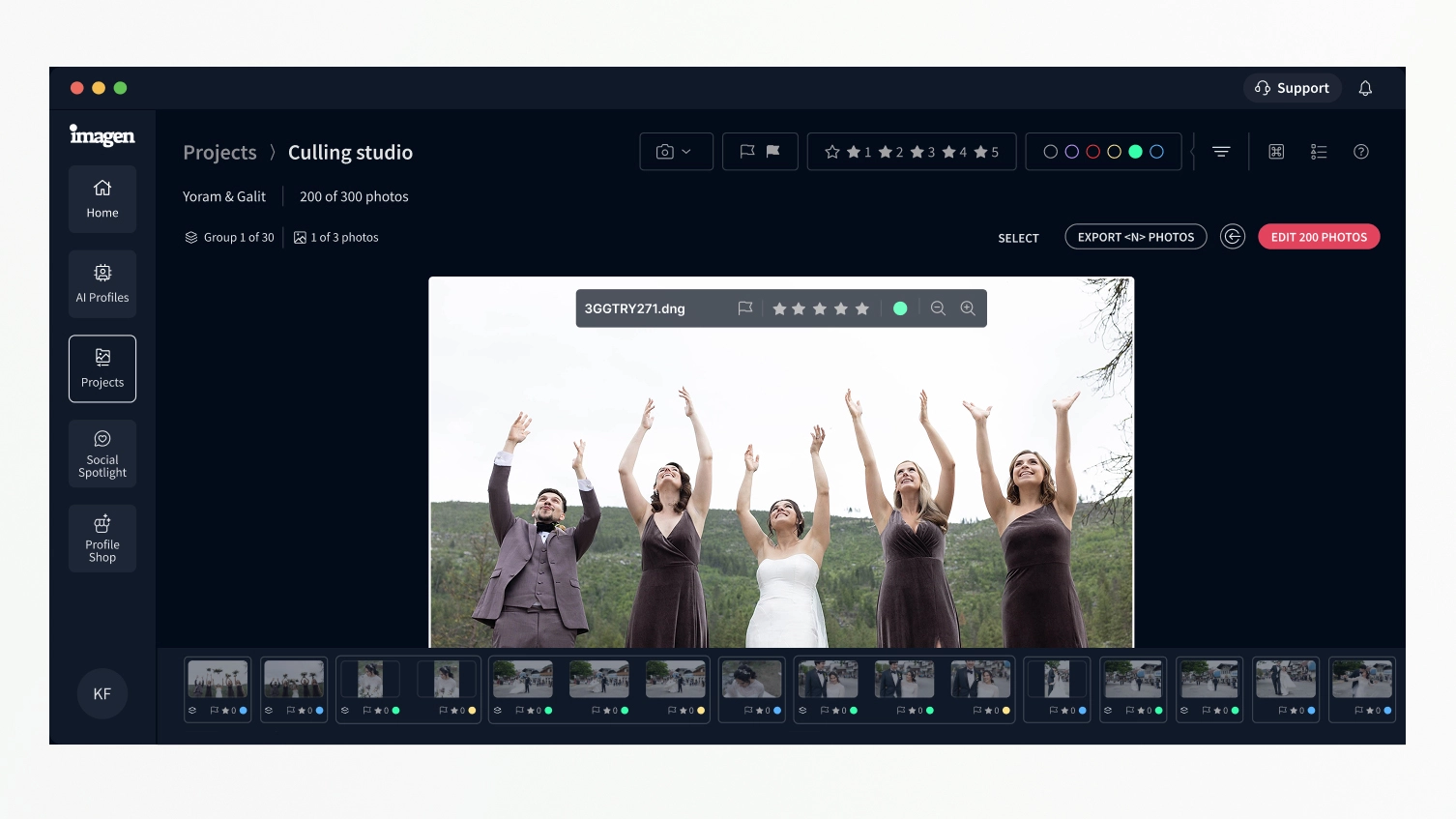1456x819 pixels.
Task: Flag the first filmstrip thumbnail
Action: (x=215, y=711)
